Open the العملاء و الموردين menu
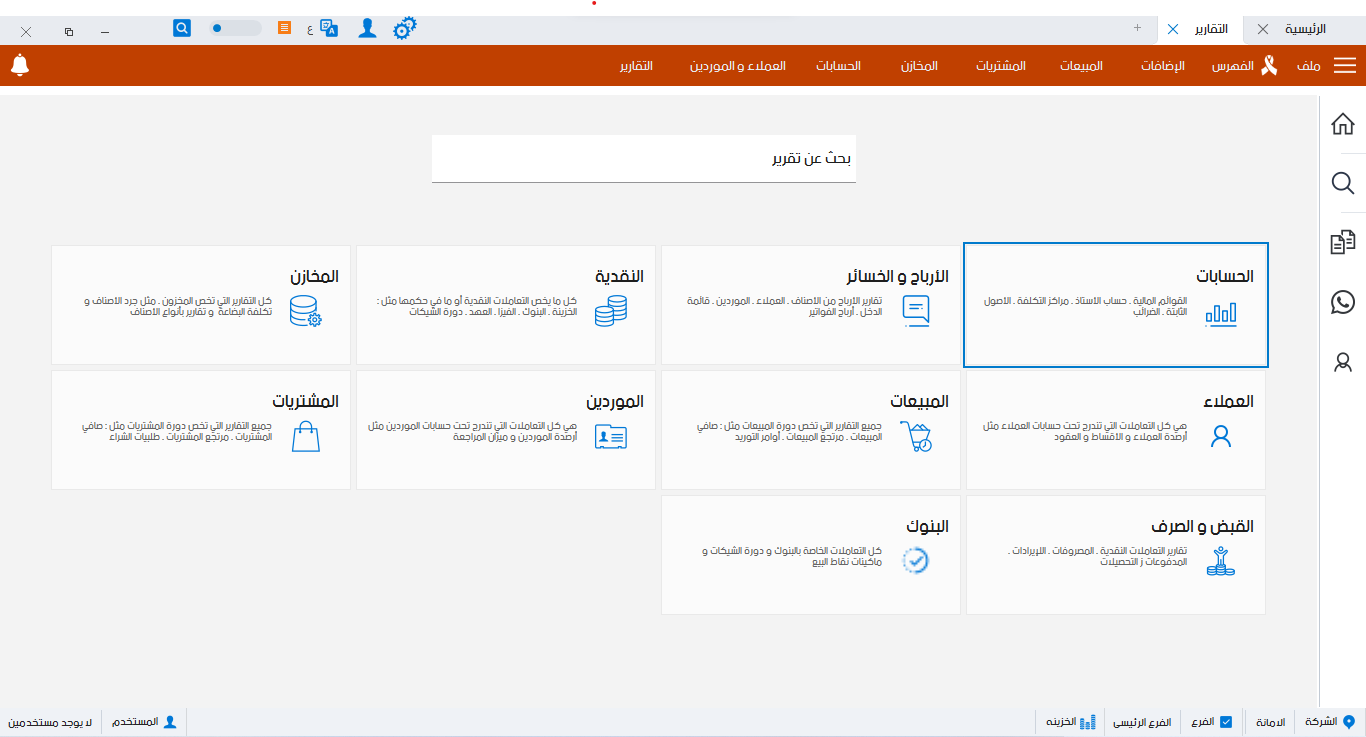Viewport: 1366px width, 737px height. pyautogui.click(x=738, y=66)
